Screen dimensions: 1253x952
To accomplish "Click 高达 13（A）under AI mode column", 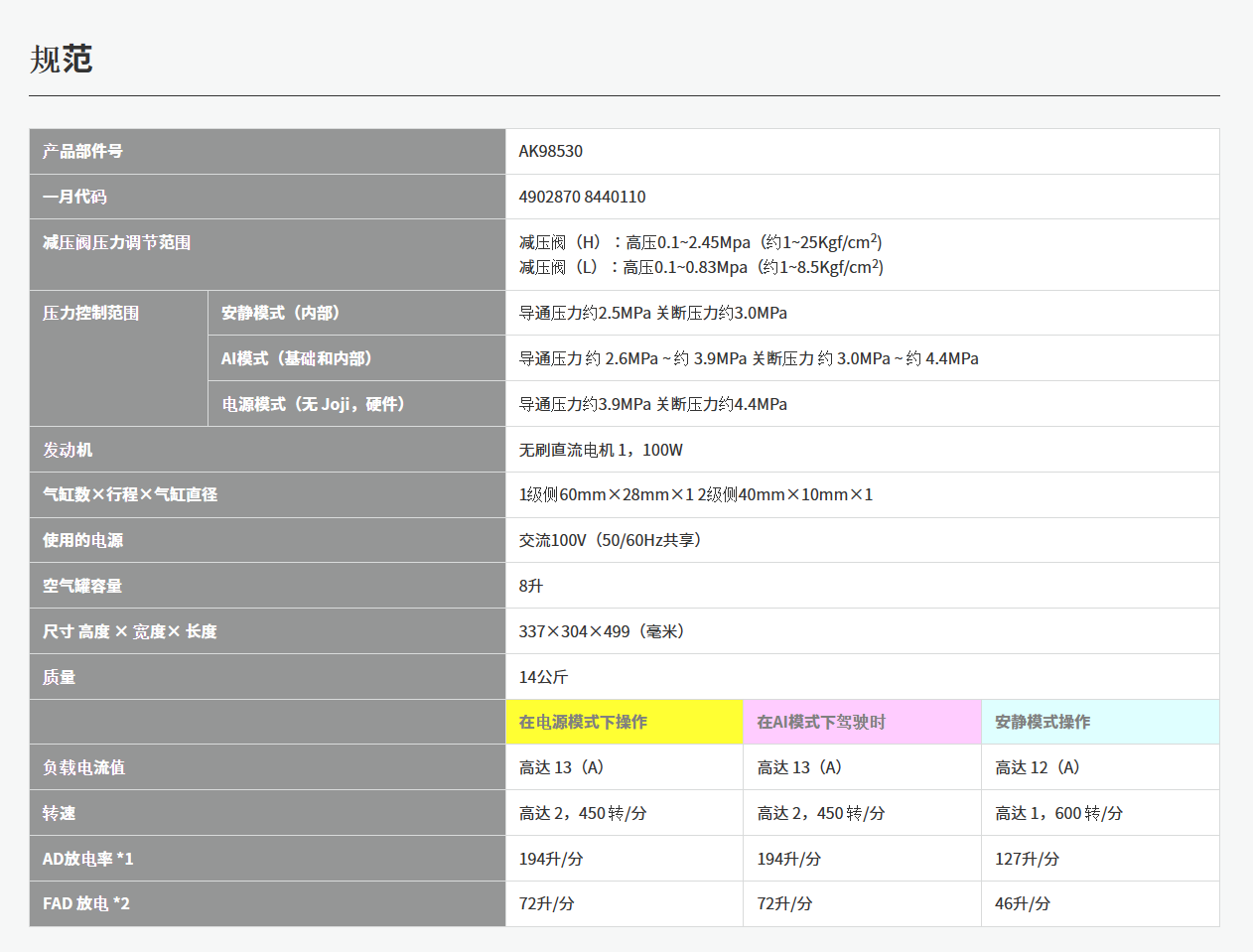I will point(800,767).
